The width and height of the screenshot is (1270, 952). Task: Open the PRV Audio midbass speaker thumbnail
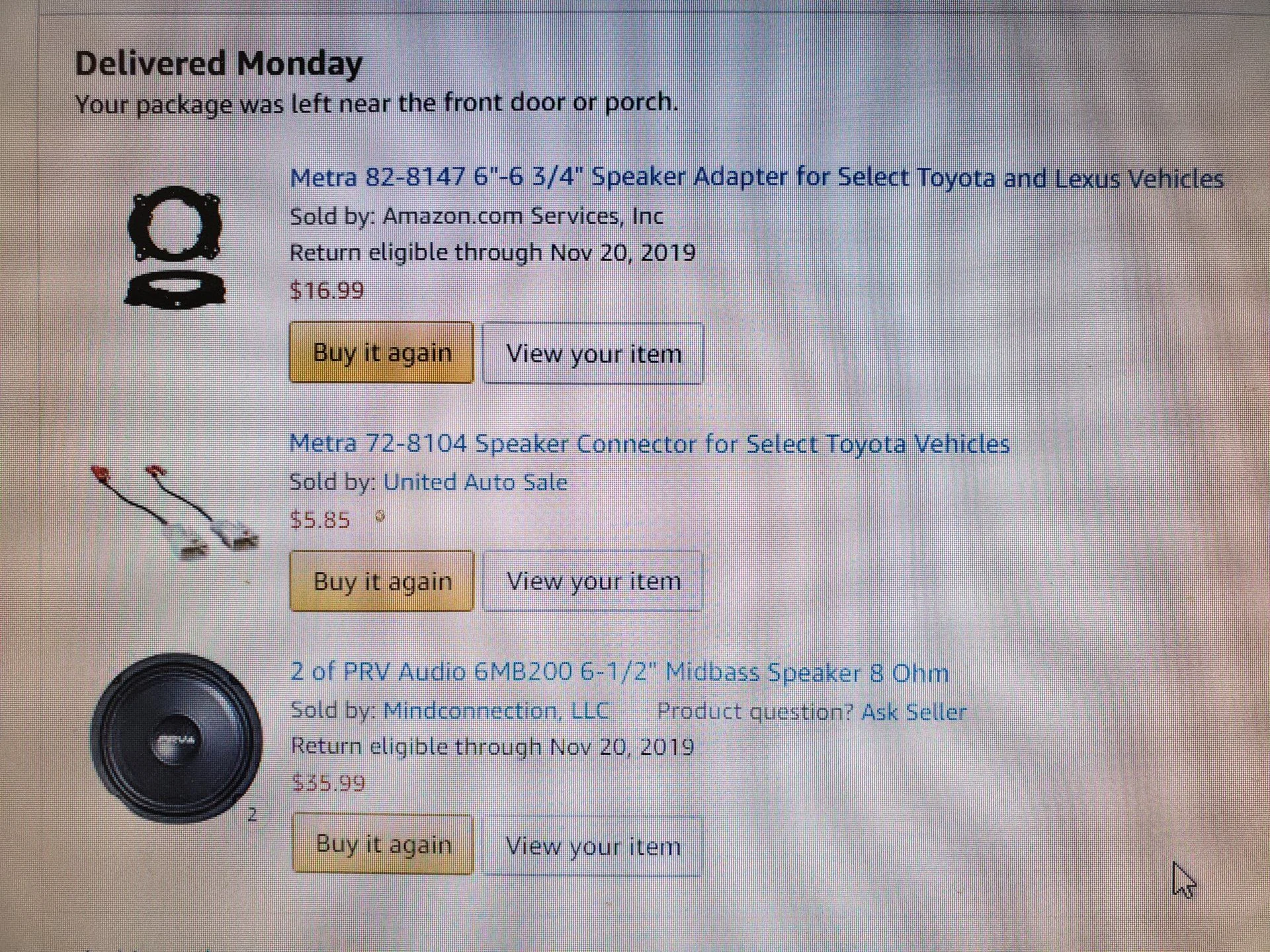(x=176, y=738)
